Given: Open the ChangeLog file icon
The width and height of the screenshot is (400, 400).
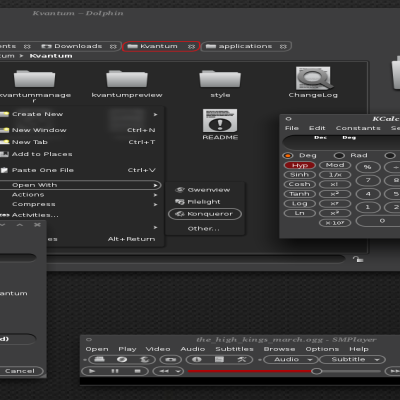Looking at the screenshot, I should click(x=313, y=78).
